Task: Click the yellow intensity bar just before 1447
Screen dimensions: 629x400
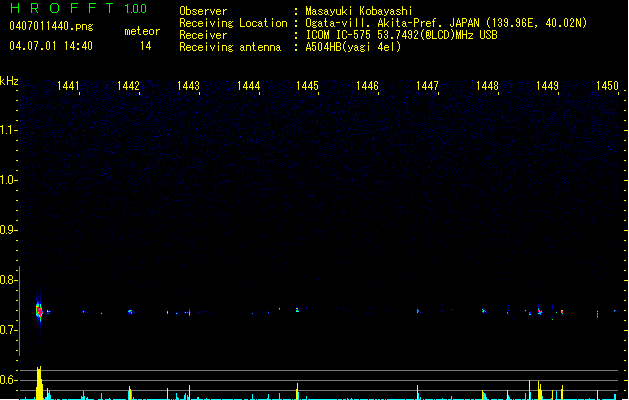Action: (418, 393)
